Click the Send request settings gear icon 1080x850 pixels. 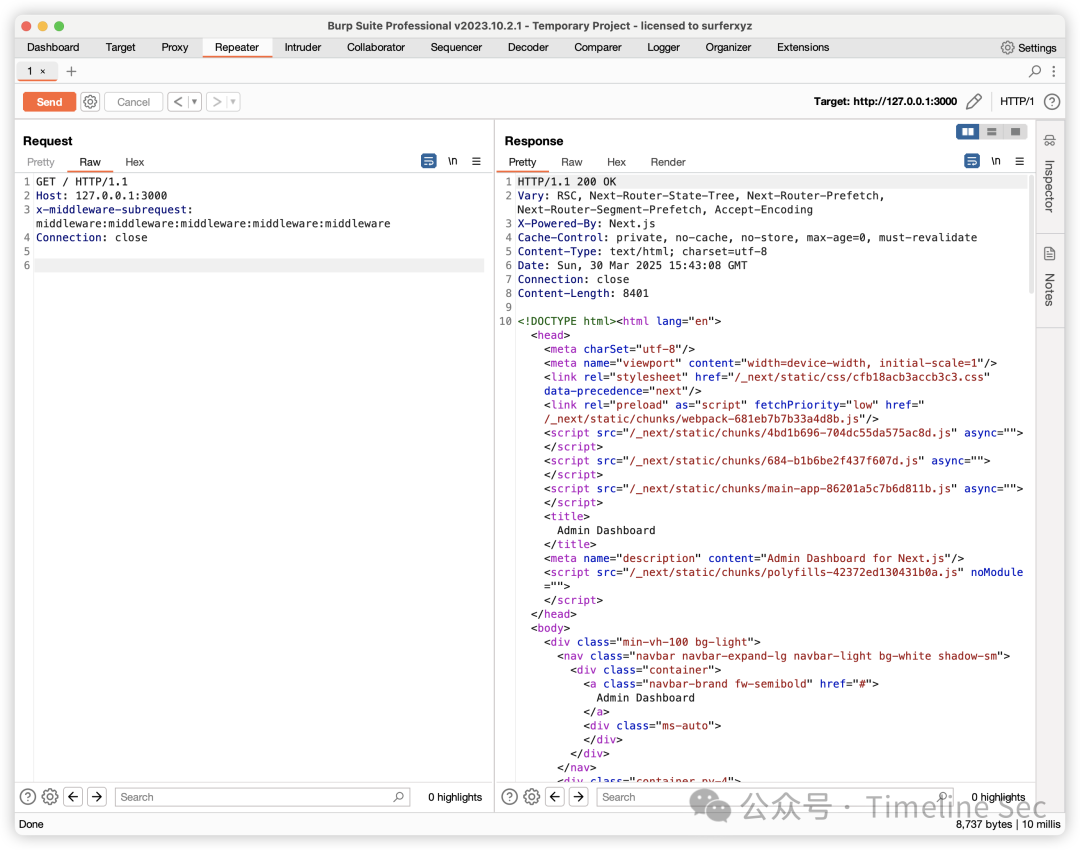point(90,102)
